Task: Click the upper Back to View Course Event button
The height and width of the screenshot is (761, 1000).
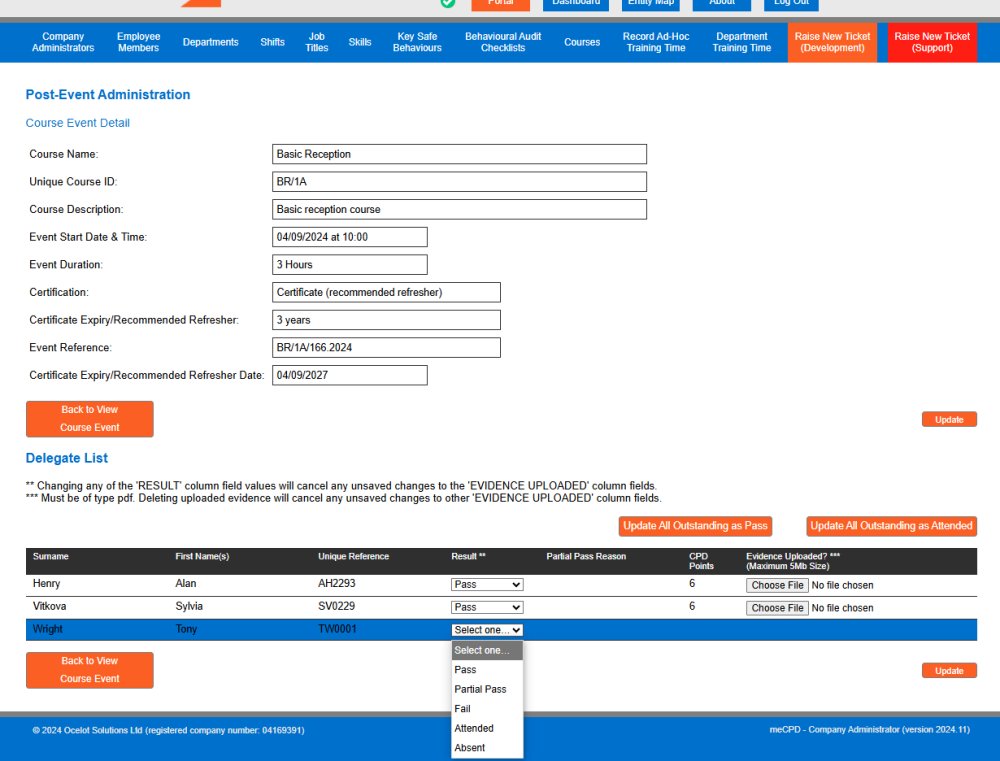Action: 90,419
